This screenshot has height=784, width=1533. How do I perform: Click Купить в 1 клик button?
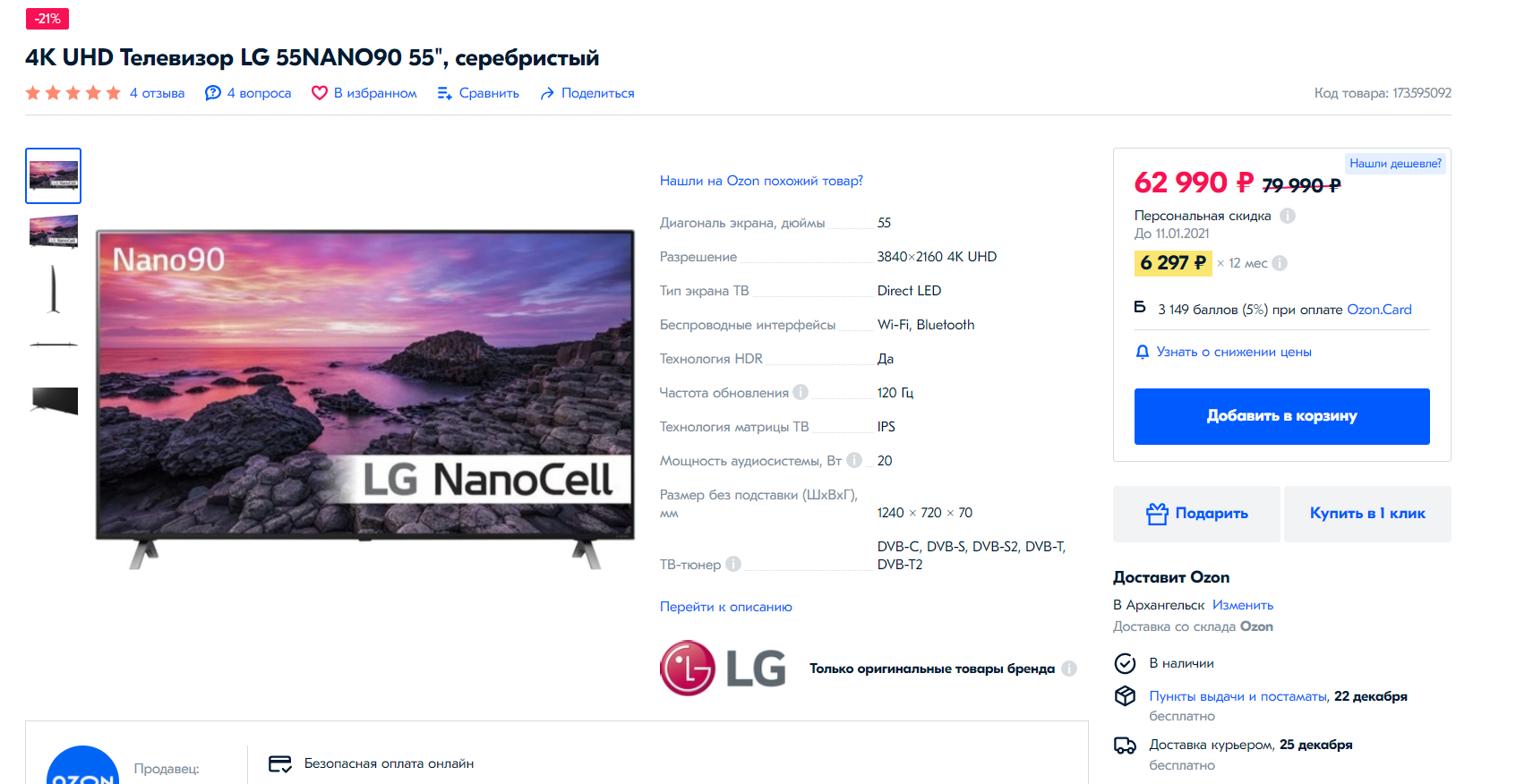[1367, 514]
